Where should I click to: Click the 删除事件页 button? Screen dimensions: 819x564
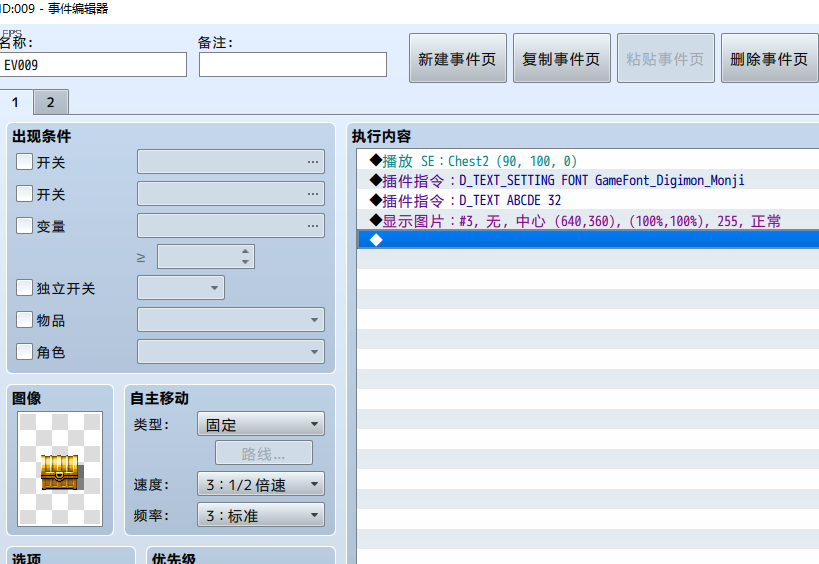pos(769,58)
